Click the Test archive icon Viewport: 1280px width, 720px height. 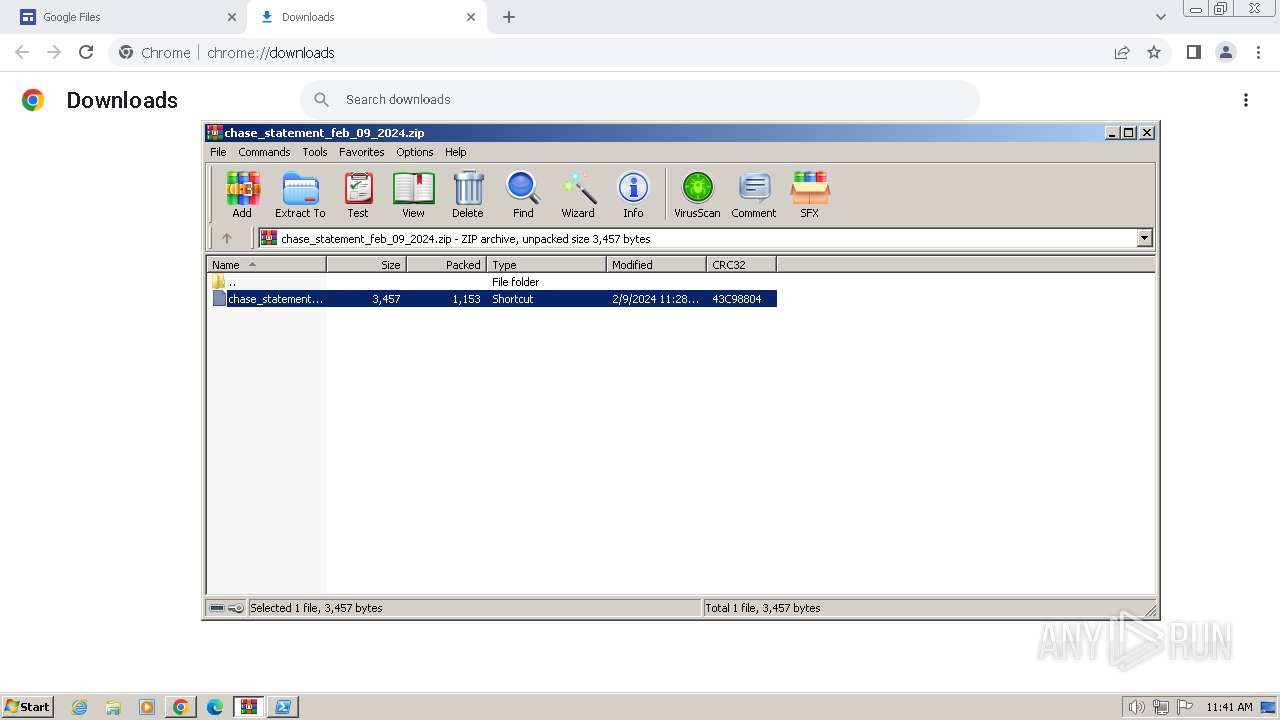358,195
